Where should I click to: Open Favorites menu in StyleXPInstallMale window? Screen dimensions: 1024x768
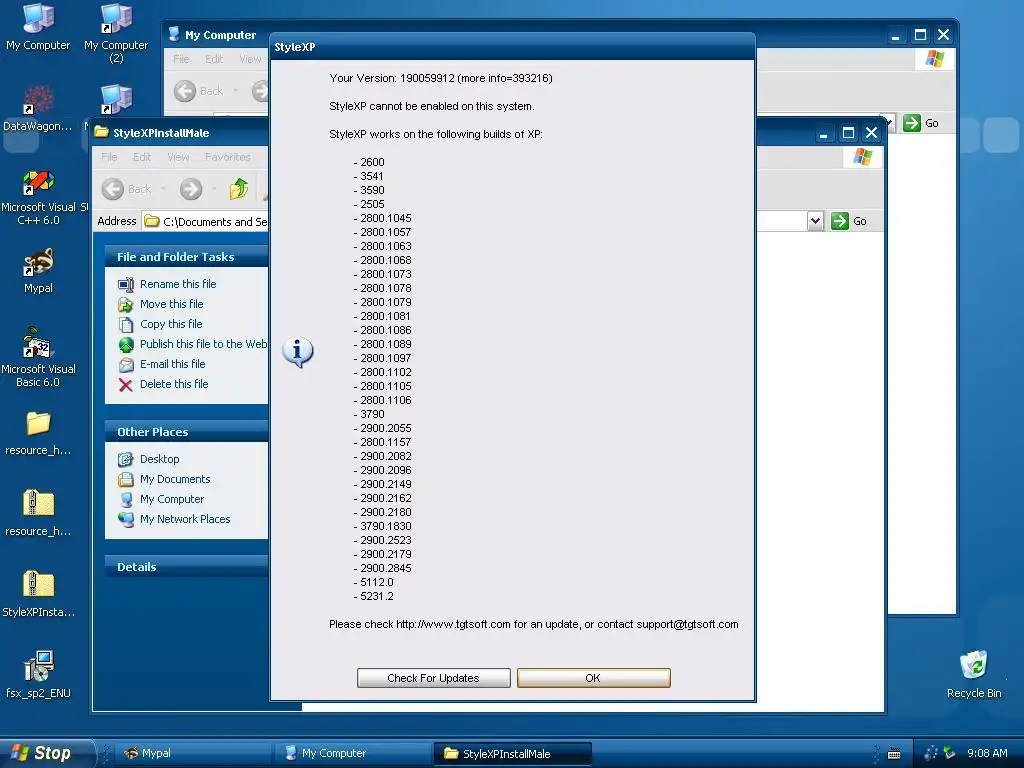pyautogui.click(x=227, y=157)
